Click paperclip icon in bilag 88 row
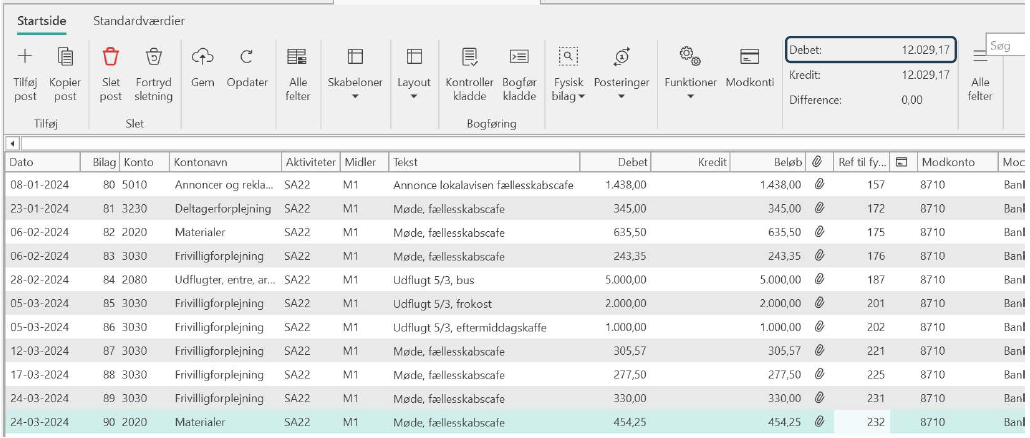This screenshot has height=438, width=1030. pos(819,374)
